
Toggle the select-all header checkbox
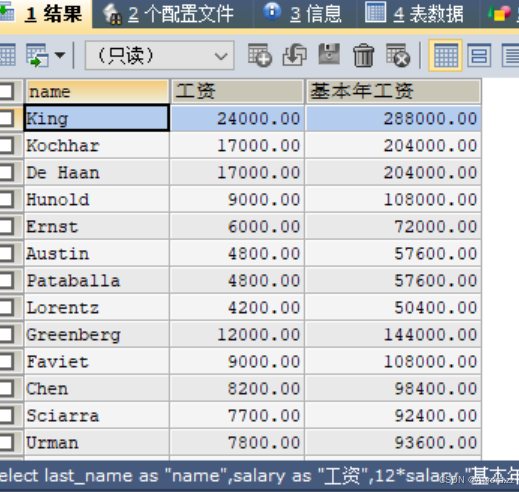coord(7,91)
